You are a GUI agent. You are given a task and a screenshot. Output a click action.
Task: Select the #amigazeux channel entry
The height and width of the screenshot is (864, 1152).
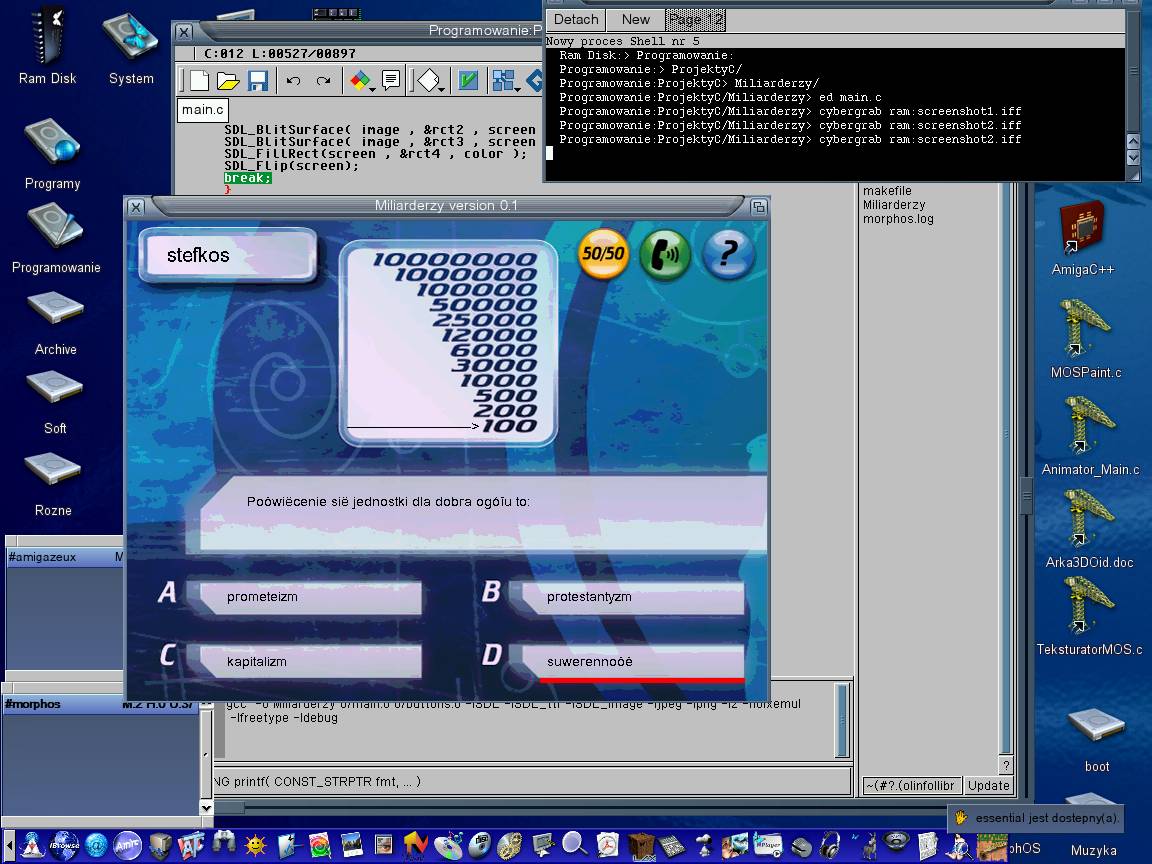[x=64, y=557]
